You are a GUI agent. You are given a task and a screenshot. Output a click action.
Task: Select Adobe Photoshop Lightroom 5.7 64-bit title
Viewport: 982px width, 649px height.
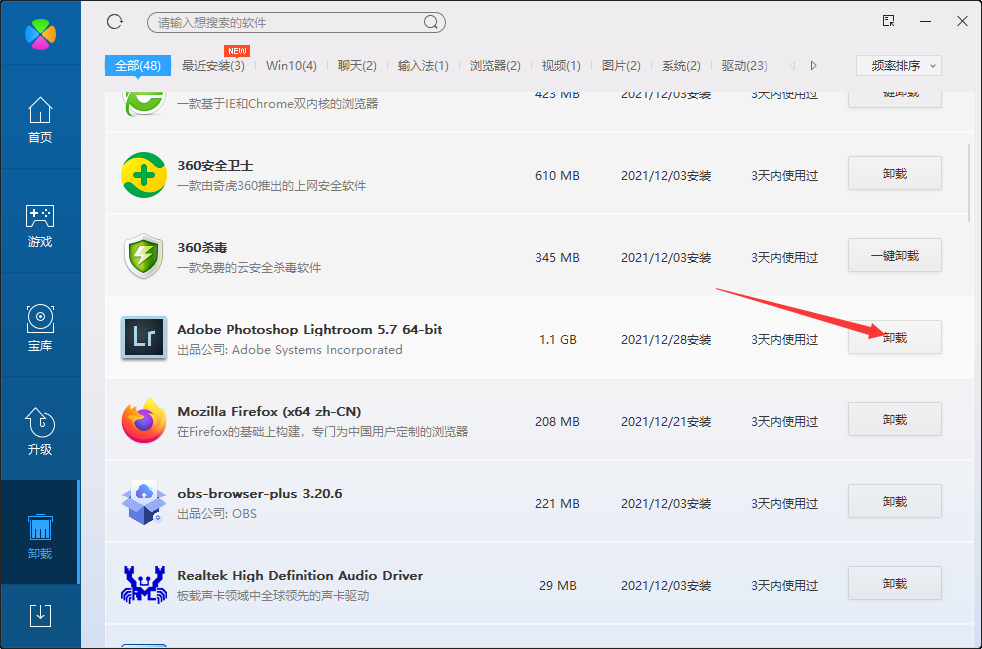click(310, 330)
